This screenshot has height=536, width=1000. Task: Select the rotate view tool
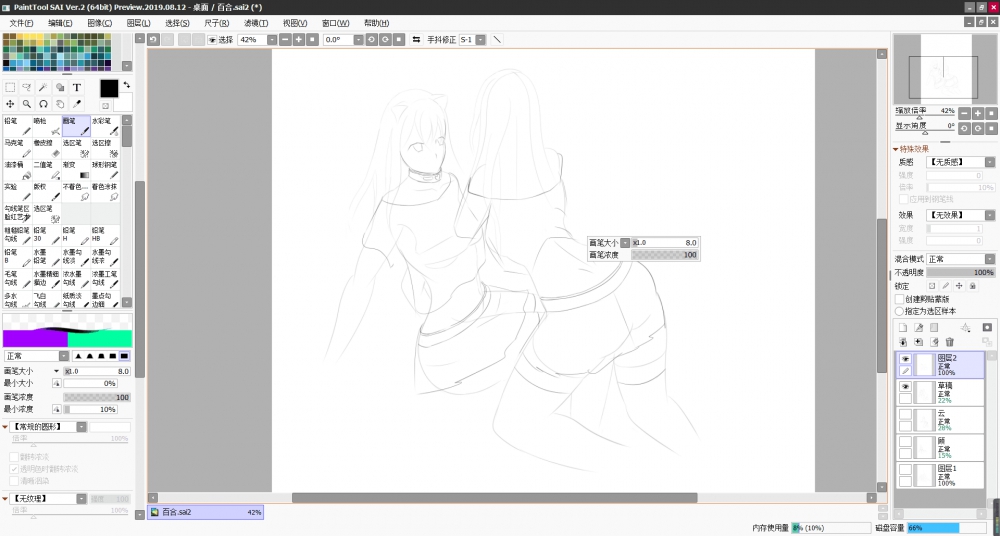point(43,104)
